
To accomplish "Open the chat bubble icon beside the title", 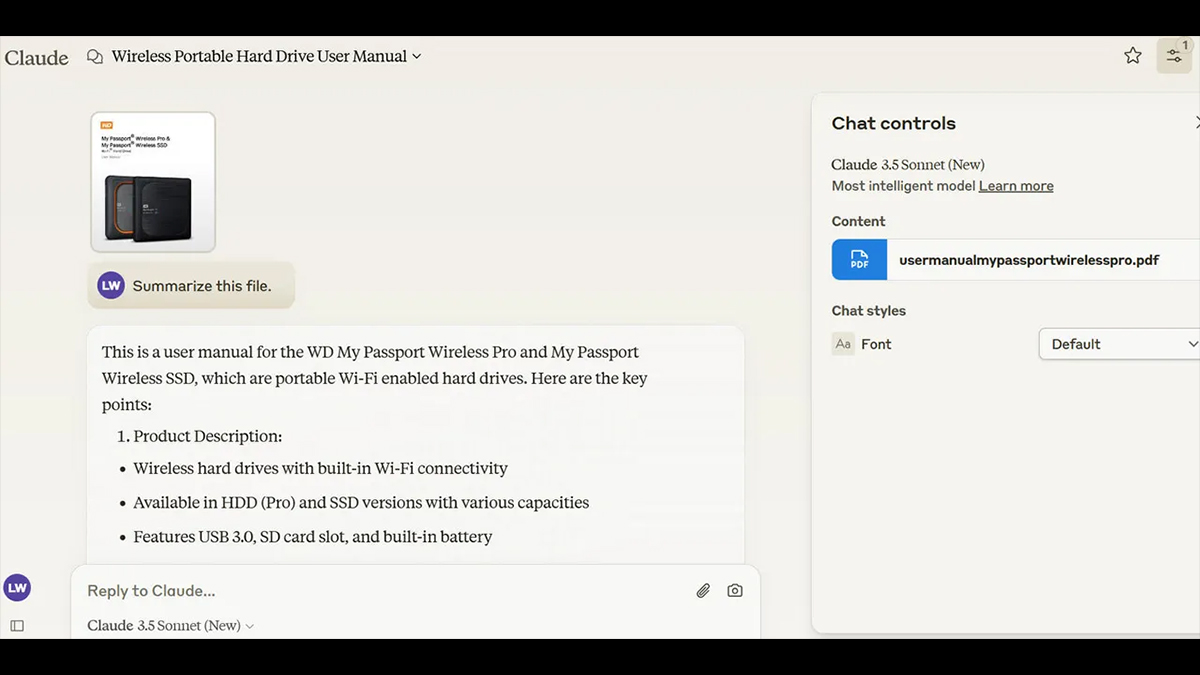I will pos(95,57).
